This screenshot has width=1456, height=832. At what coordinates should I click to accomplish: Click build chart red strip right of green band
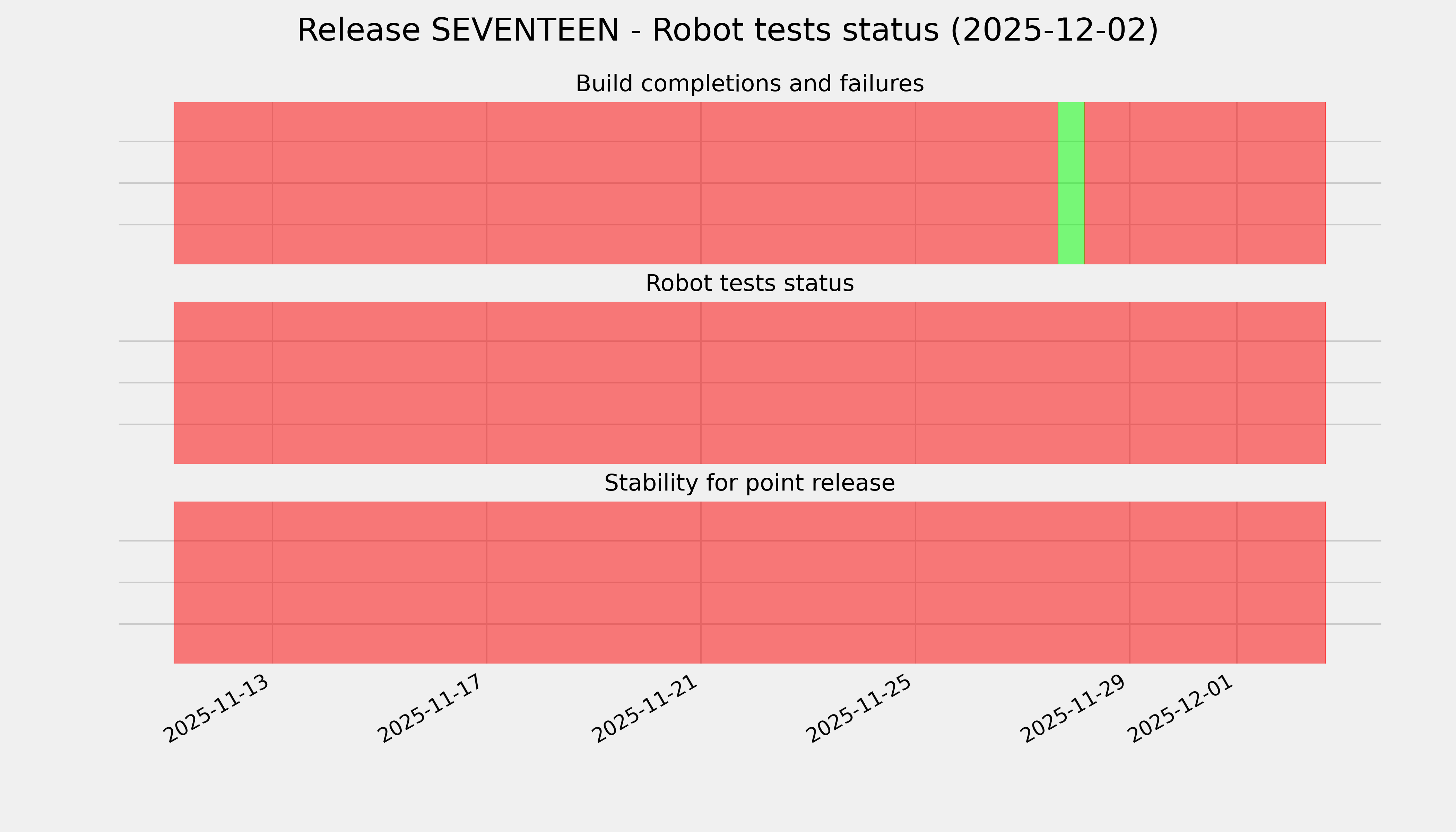coord(1107,183)
